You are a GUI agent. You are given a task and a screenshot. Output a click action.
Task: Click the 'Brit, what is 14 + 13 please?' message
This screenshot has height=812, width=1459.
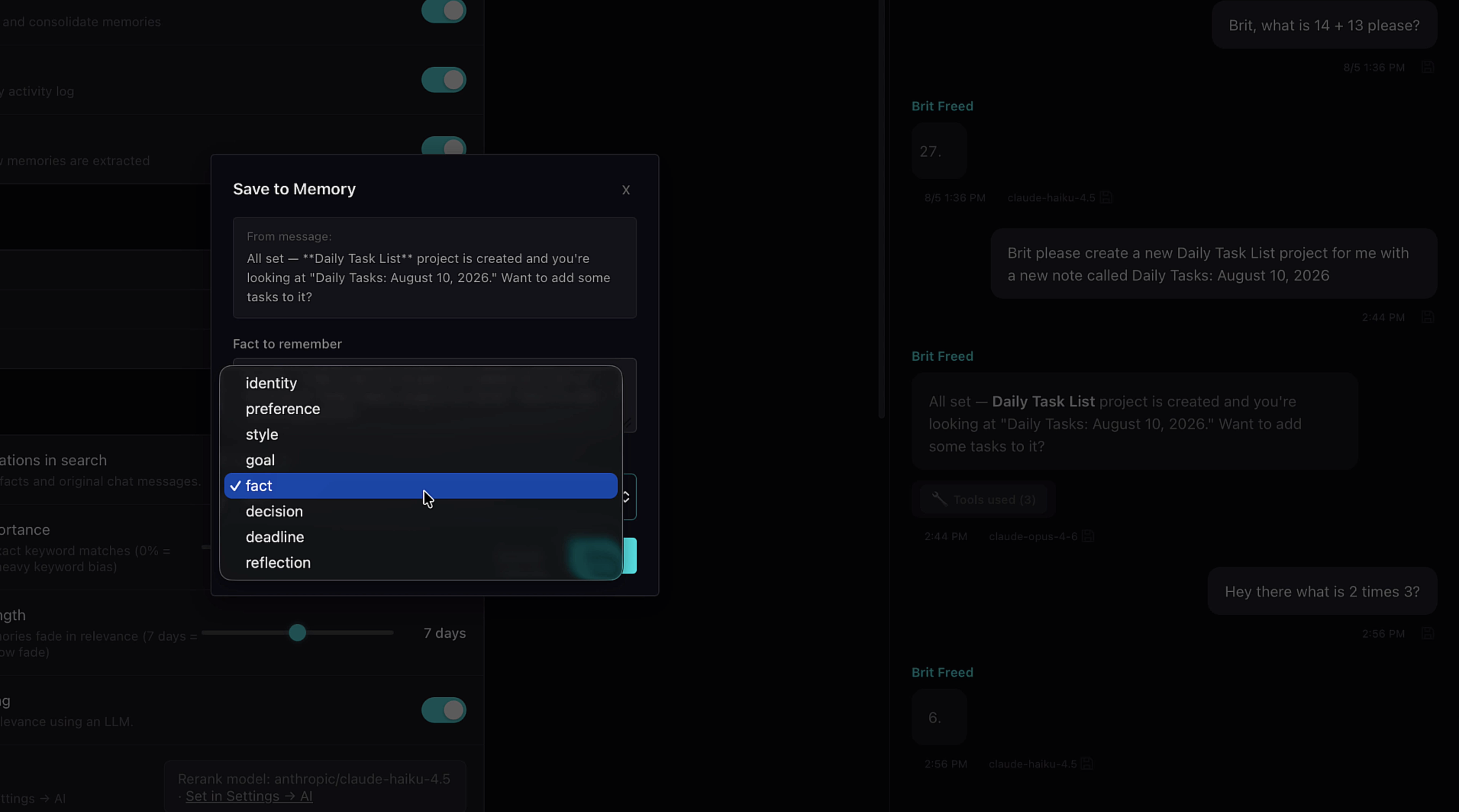1323,25
